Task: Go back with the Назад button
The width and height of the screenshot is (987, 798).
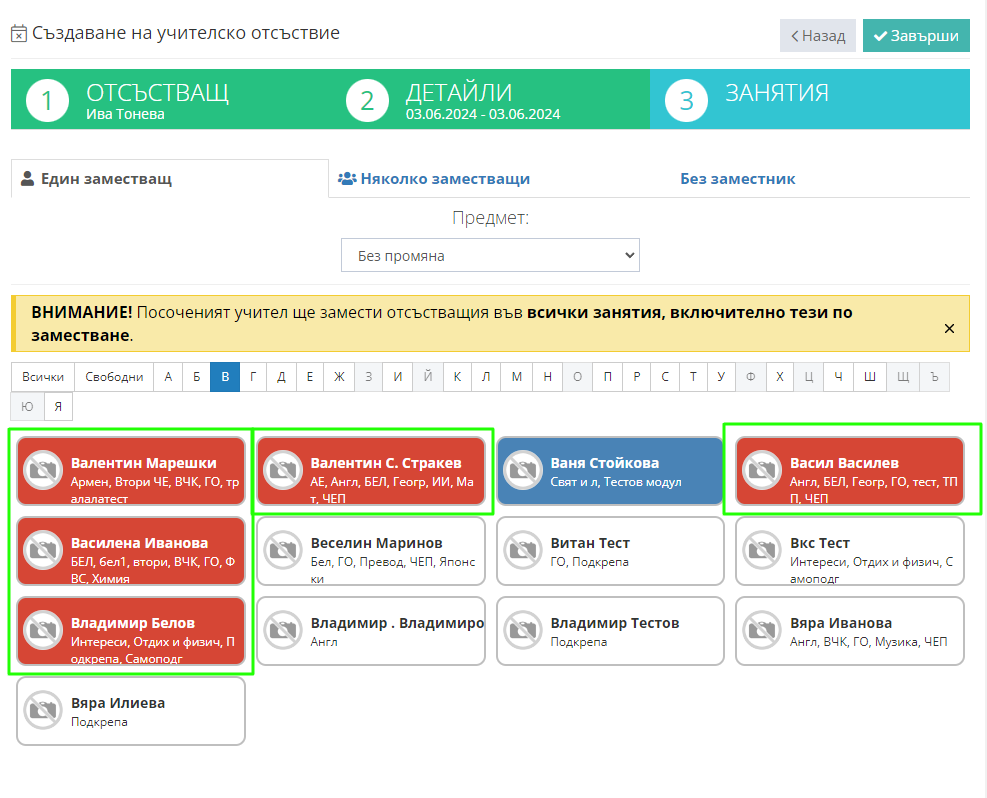Action: [817, 35]
